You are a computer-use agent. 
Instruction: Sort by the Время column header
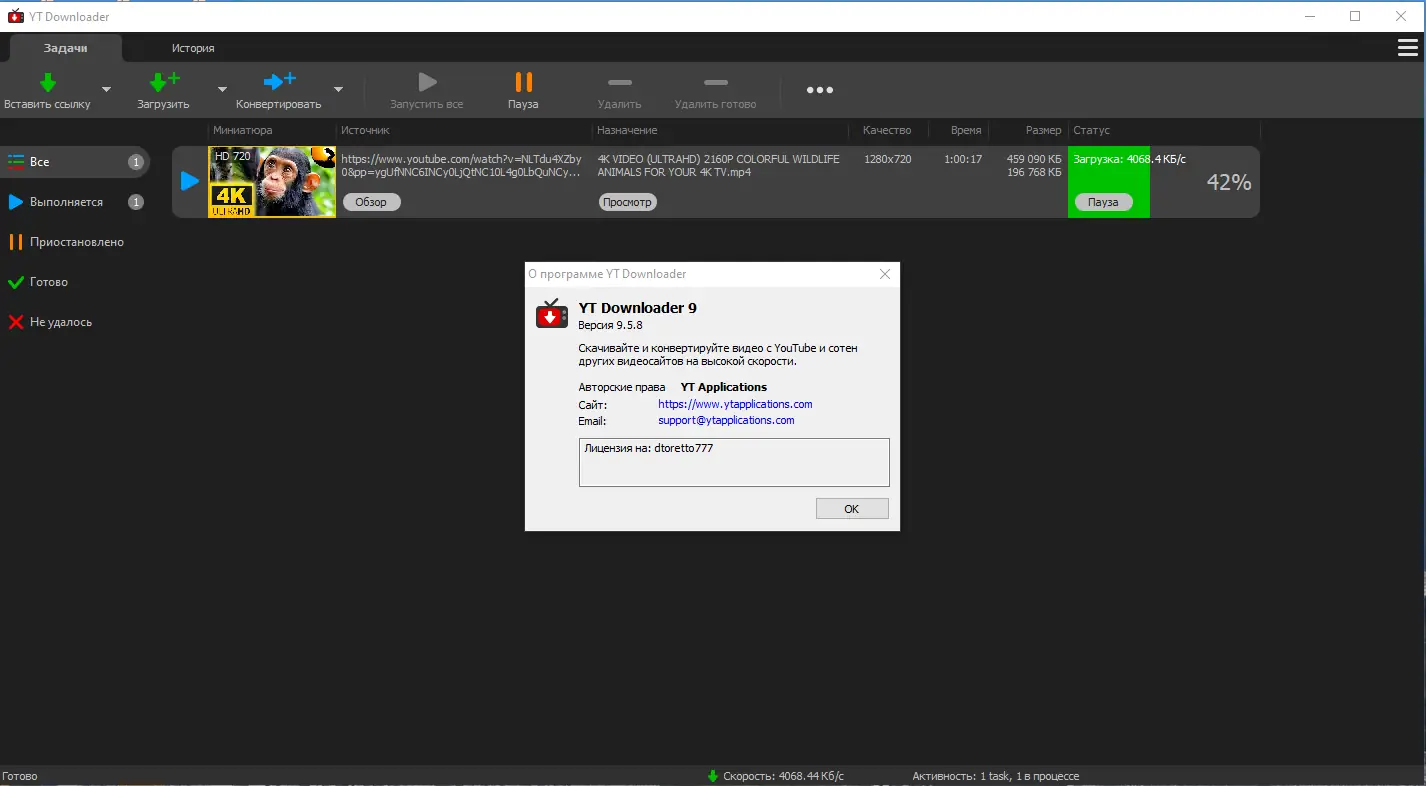966,130
